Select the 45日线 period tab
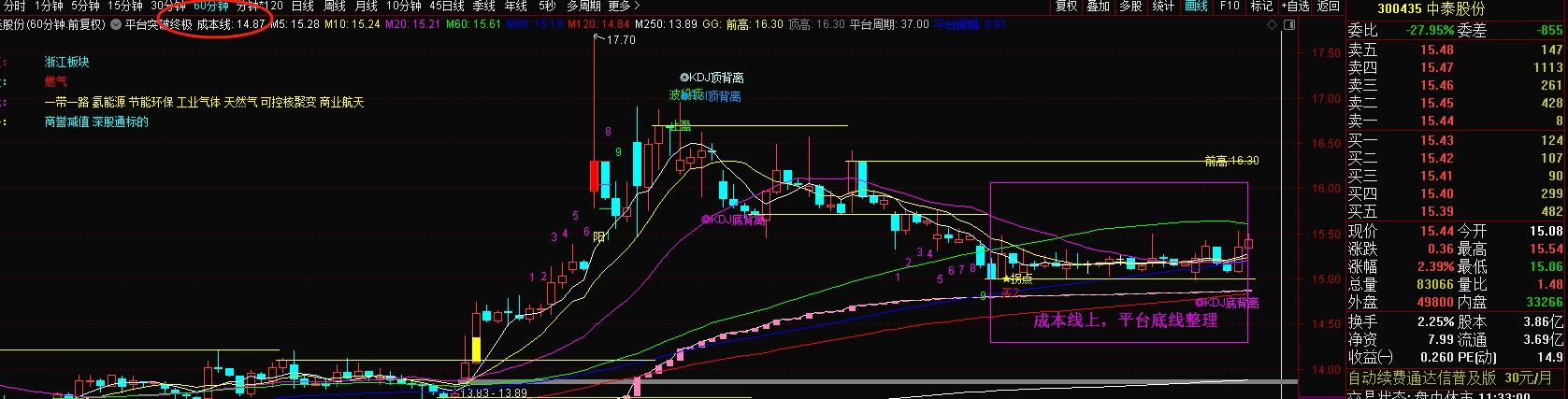Image resolution: width=1568 pixels, height=399 pixels. coord(447,6)
